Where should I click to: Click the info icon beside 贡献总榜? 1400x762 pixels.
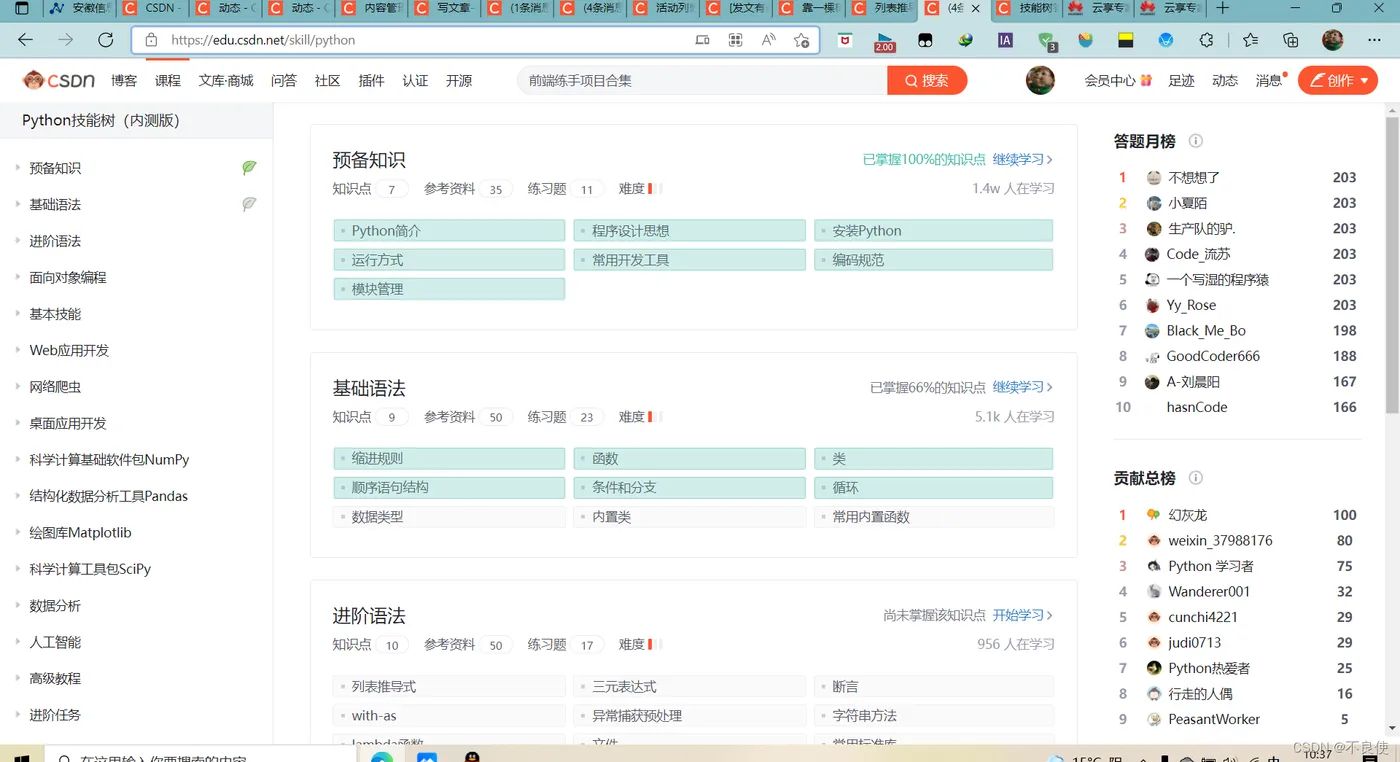point(1195,478)
